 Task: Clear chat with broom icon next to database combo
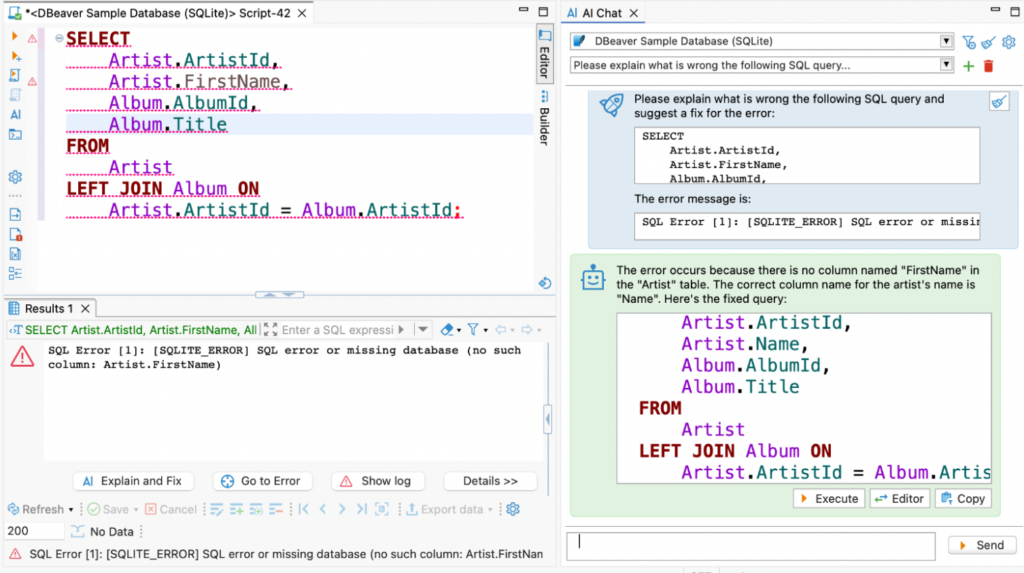click(x=989, y=42)
